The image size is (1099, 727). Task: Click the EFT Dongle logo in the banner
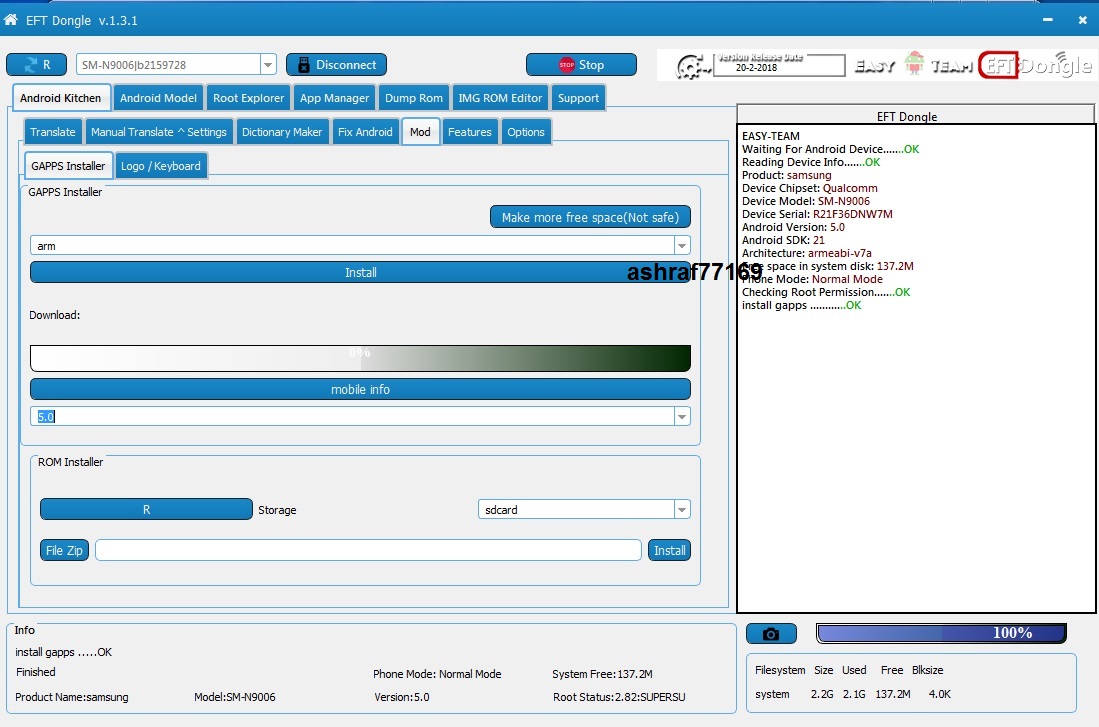[x=1035, y=65]
